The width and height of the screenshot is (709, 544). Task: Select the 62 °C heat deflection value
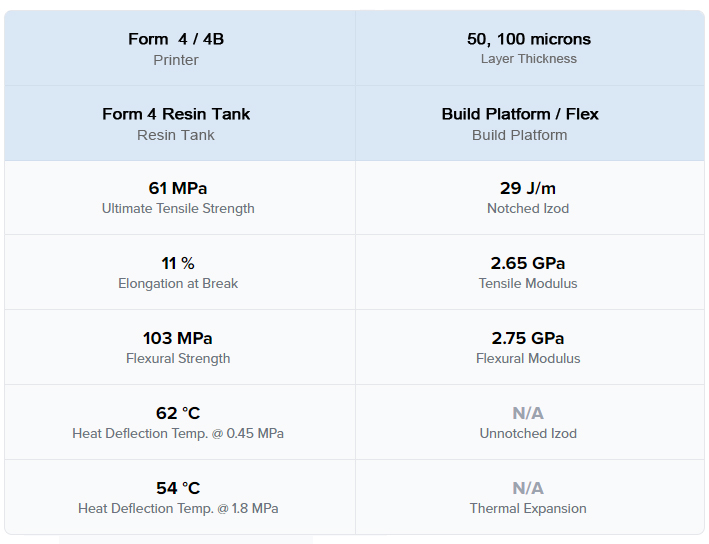(178, 413)
